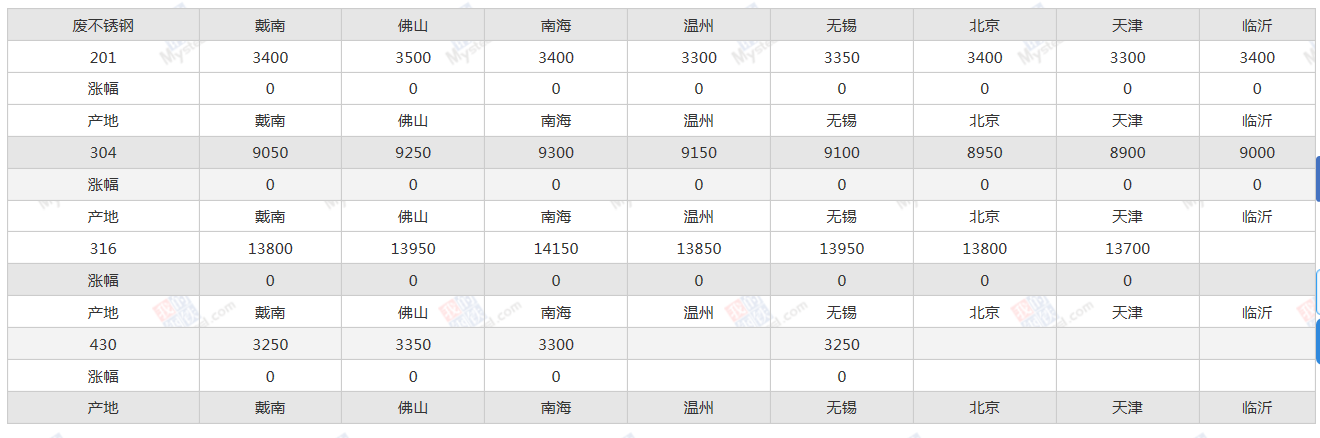
Task: Click the 9050 price under 戴南
Action: point(270,153)
